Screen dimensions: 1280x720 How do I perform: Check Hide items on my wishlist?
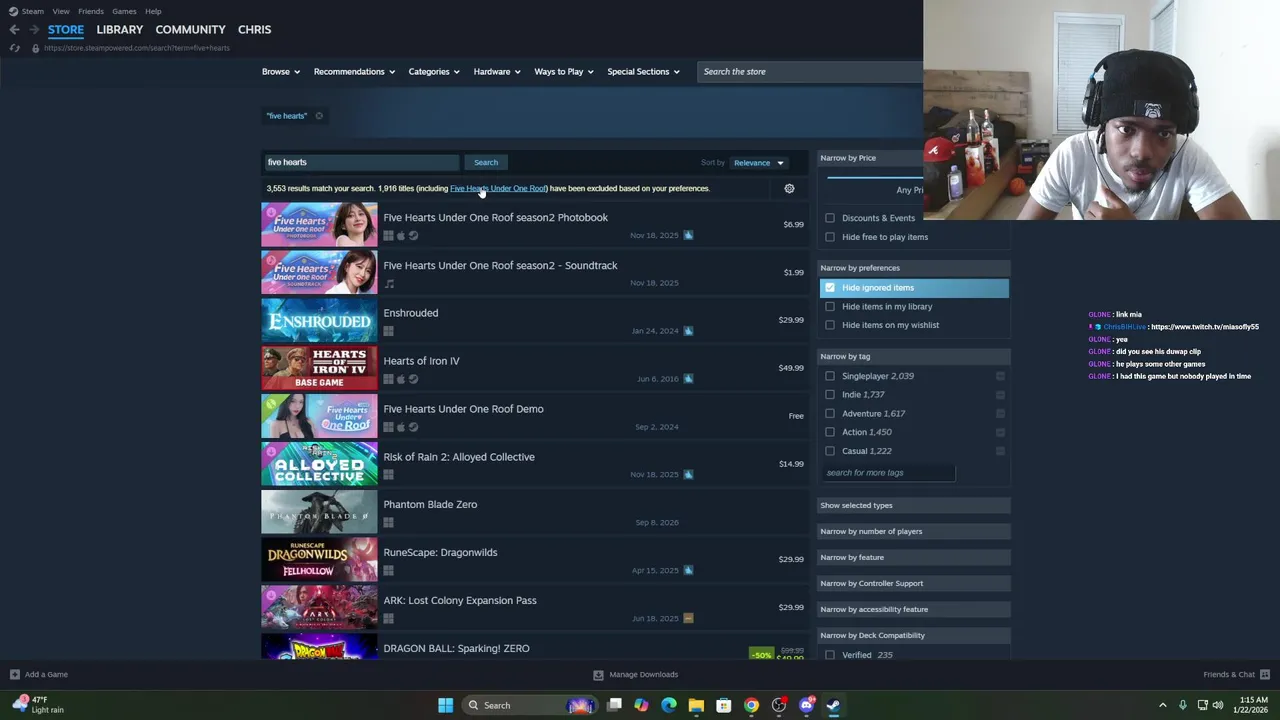click(830, 325)
